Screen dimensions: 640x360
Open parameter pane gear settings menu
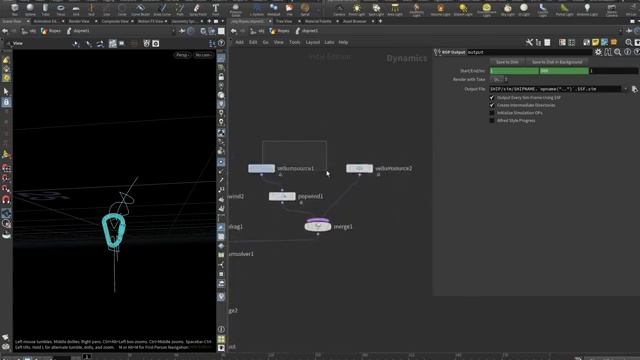point(598,52)
